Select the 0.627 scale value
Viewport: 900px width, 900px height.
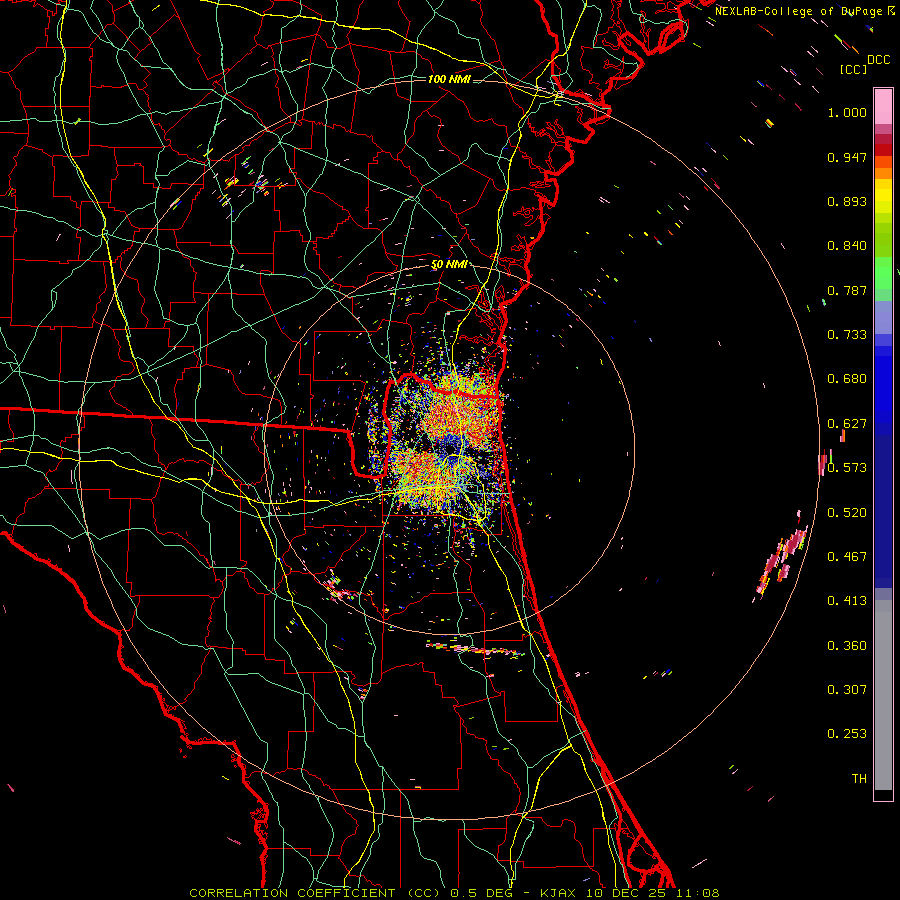847,424
